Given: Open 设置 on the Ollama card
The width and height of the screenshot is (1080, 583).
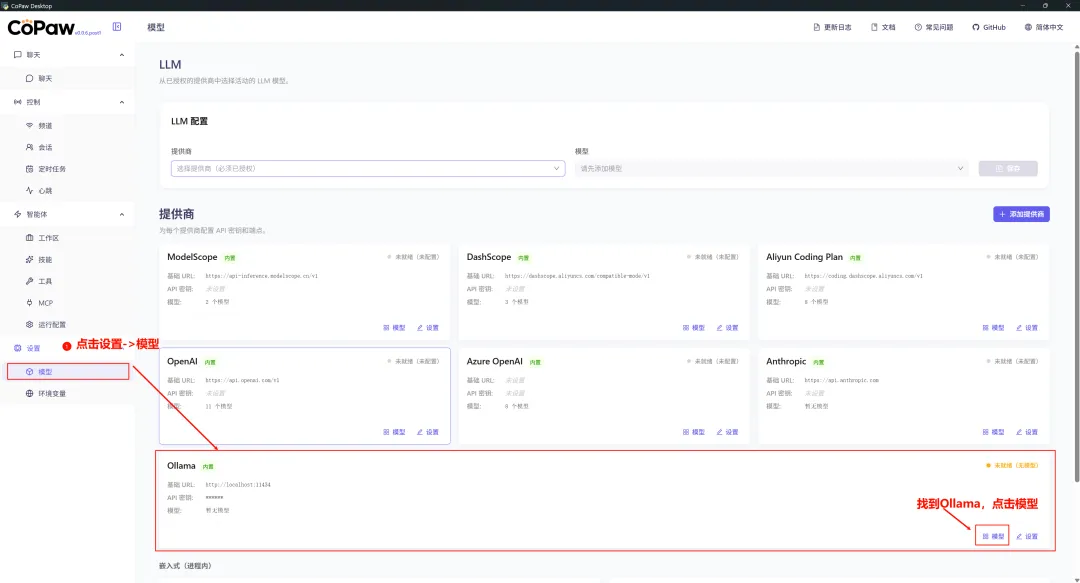Looking at the screenshot, I should (1027, 536).
